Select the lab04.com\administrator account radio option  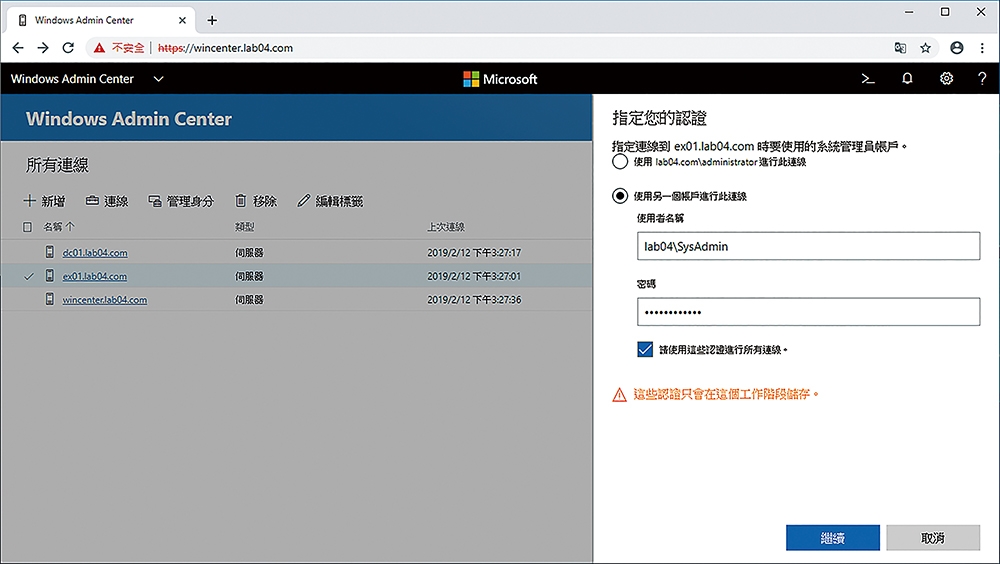[620, 161]
